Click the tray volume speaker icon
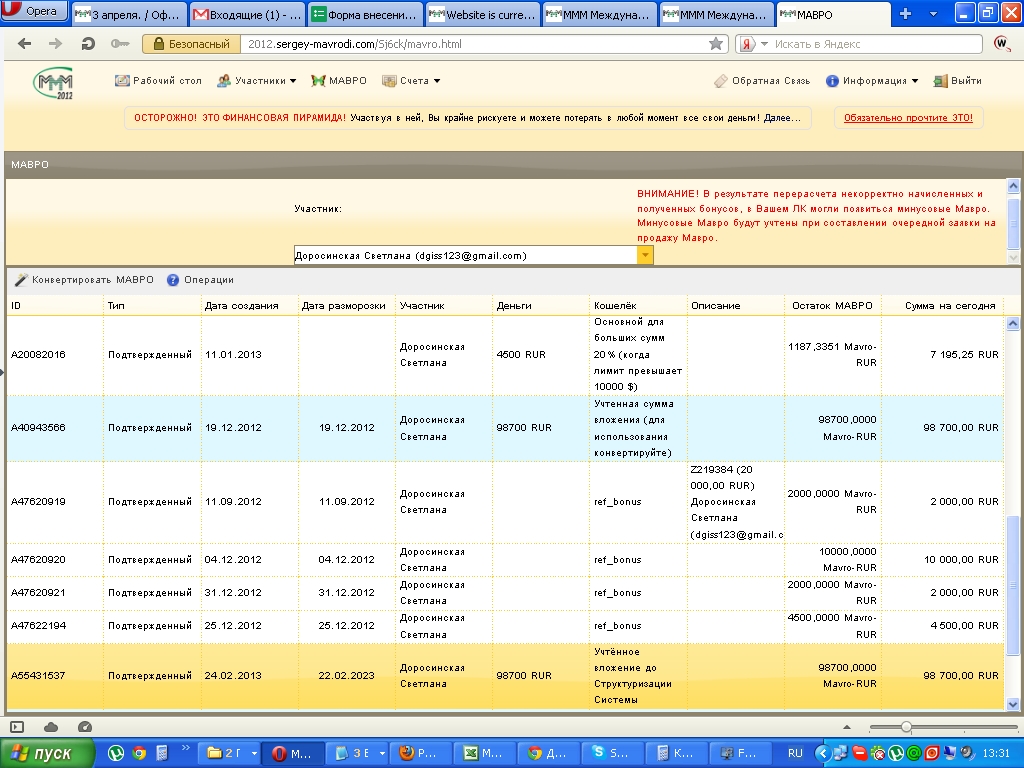 coord(967,754)
